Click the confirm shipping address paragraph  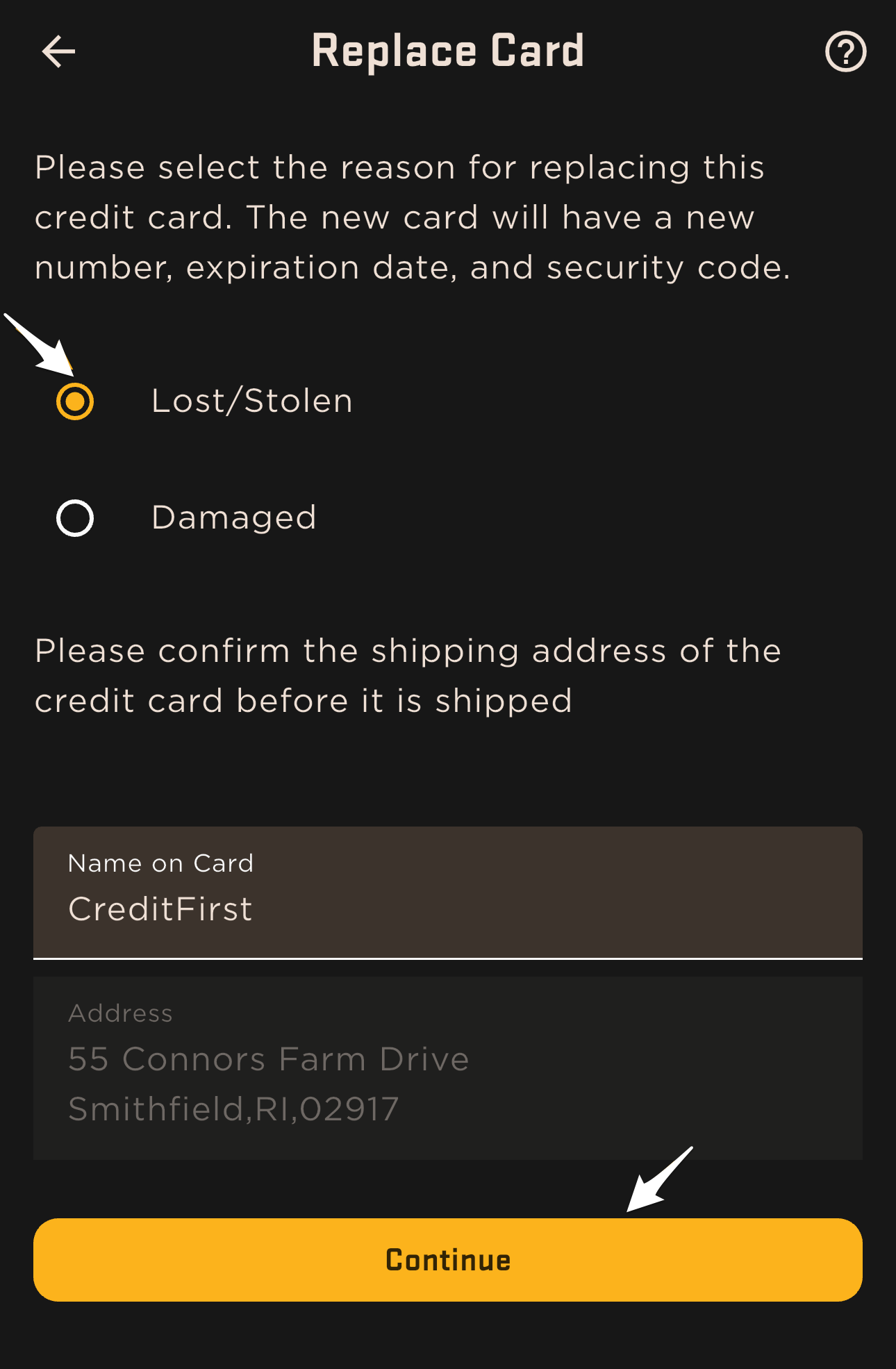point(408,676)
